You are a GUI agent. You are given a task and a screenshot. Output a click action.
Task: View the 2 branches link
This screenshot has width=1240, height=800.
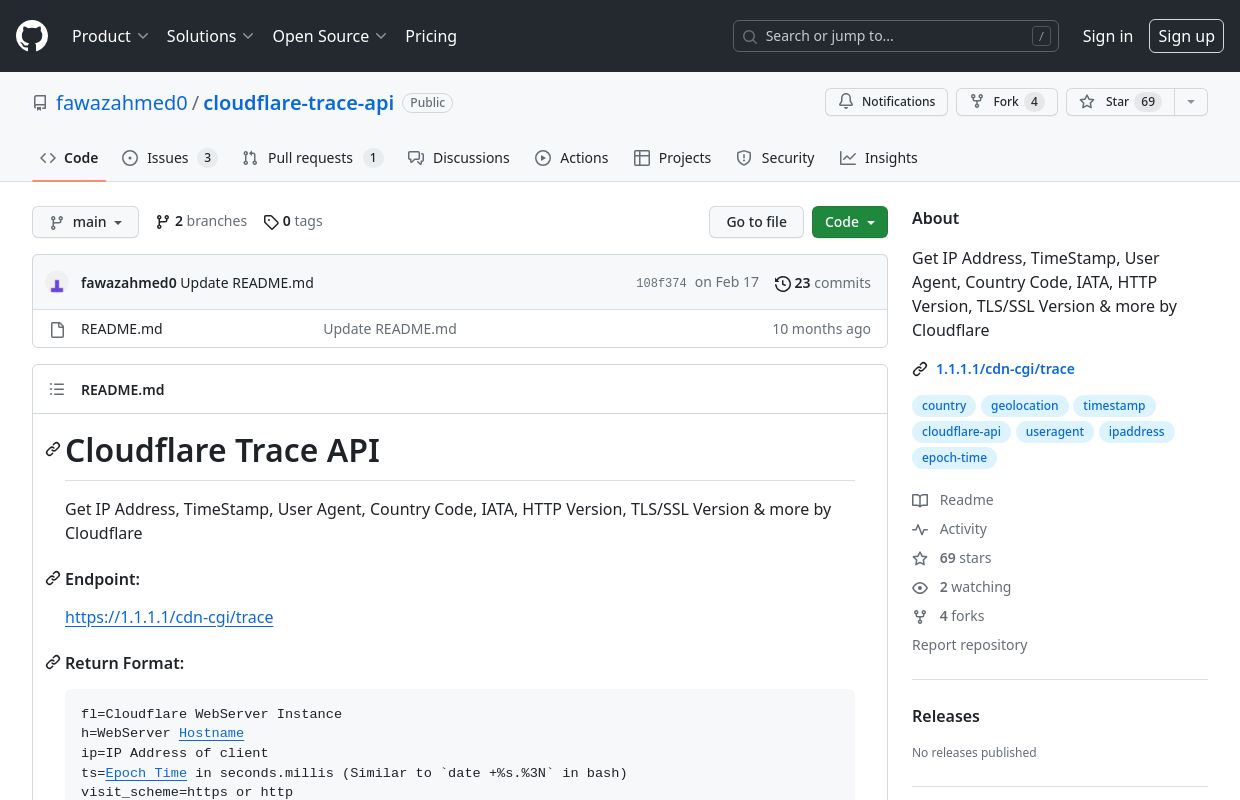[201, 221]
